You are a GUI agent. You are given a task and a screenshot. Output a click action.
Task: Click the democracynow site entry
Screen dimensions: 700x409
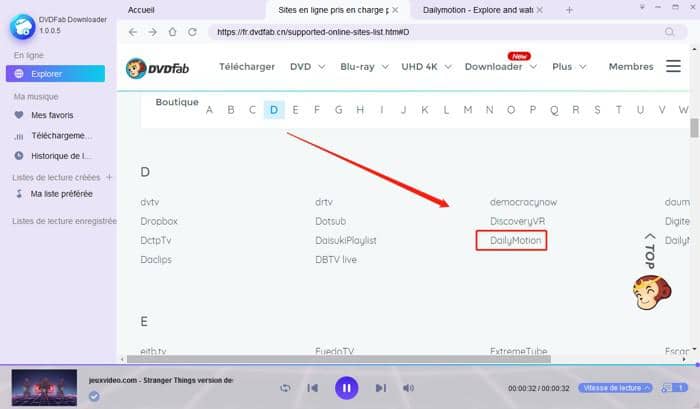tap(523, 202)
